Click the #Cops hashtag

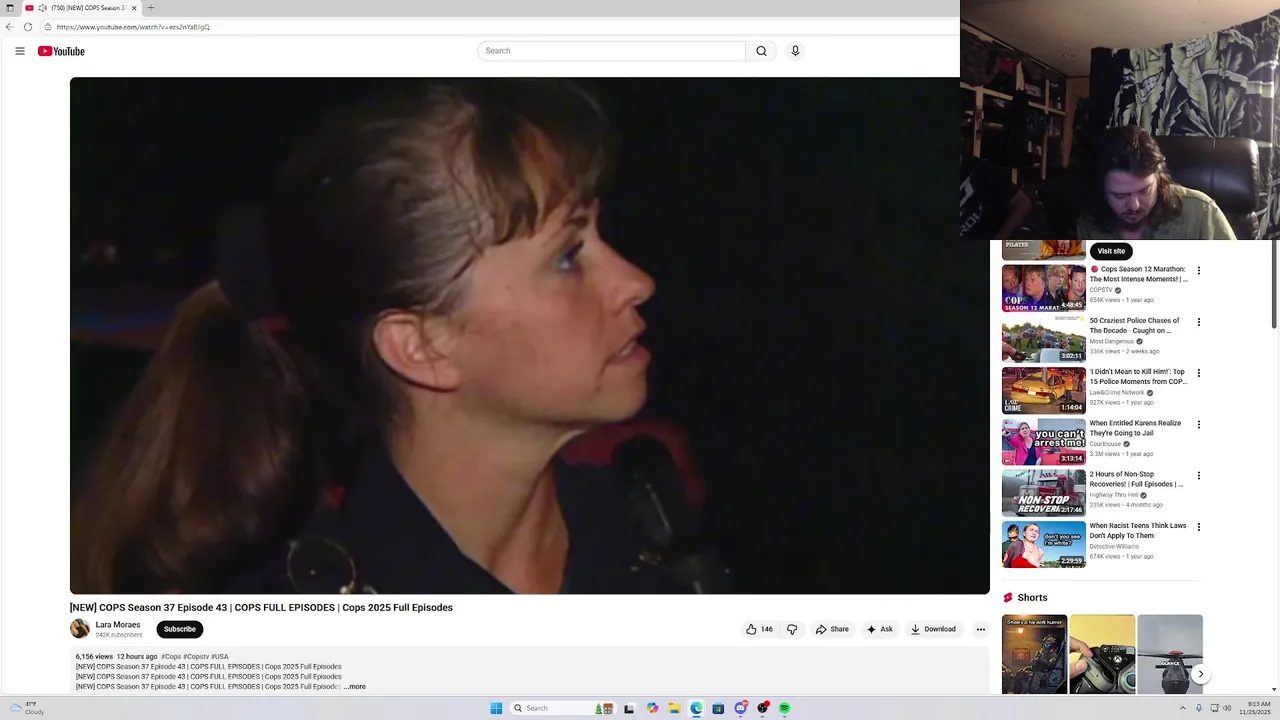(x=171, y=657)
